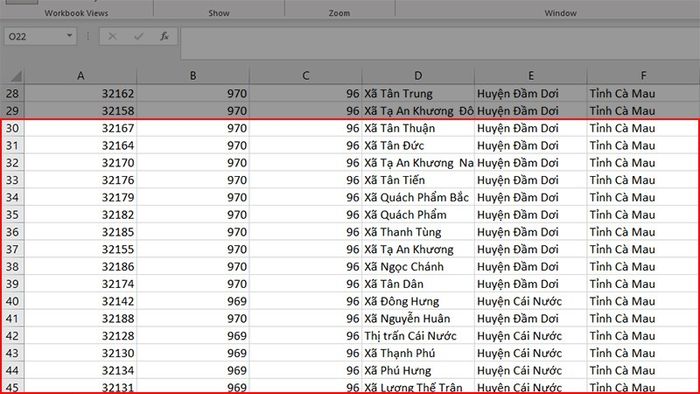Click the Xã Thanh Tùng cell
Viewport: 700px width, 394px height.
pyautogui.click(x=418, y=232)
